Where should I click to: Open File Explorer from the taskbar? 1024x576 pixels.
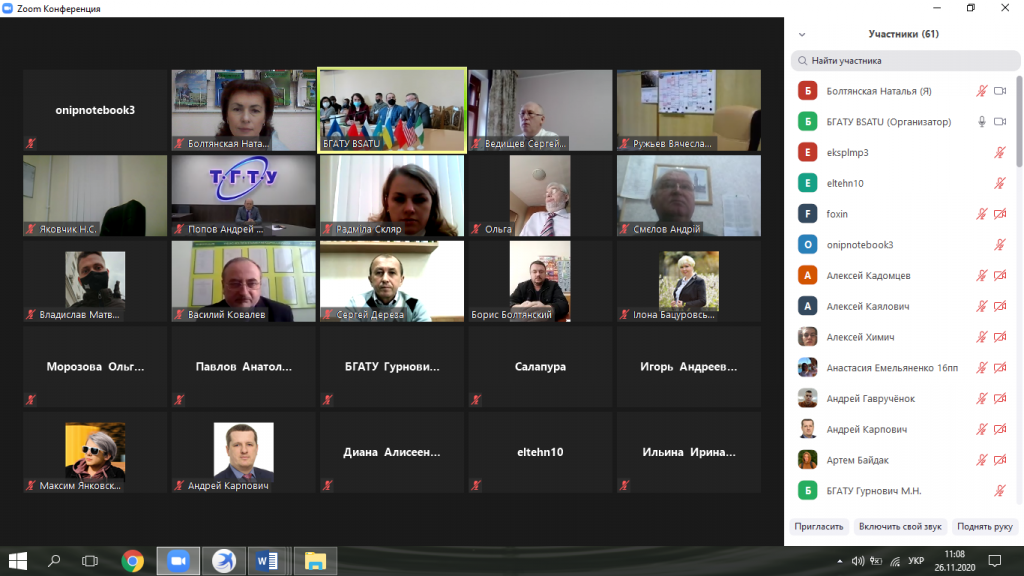(x=315, y=561)
